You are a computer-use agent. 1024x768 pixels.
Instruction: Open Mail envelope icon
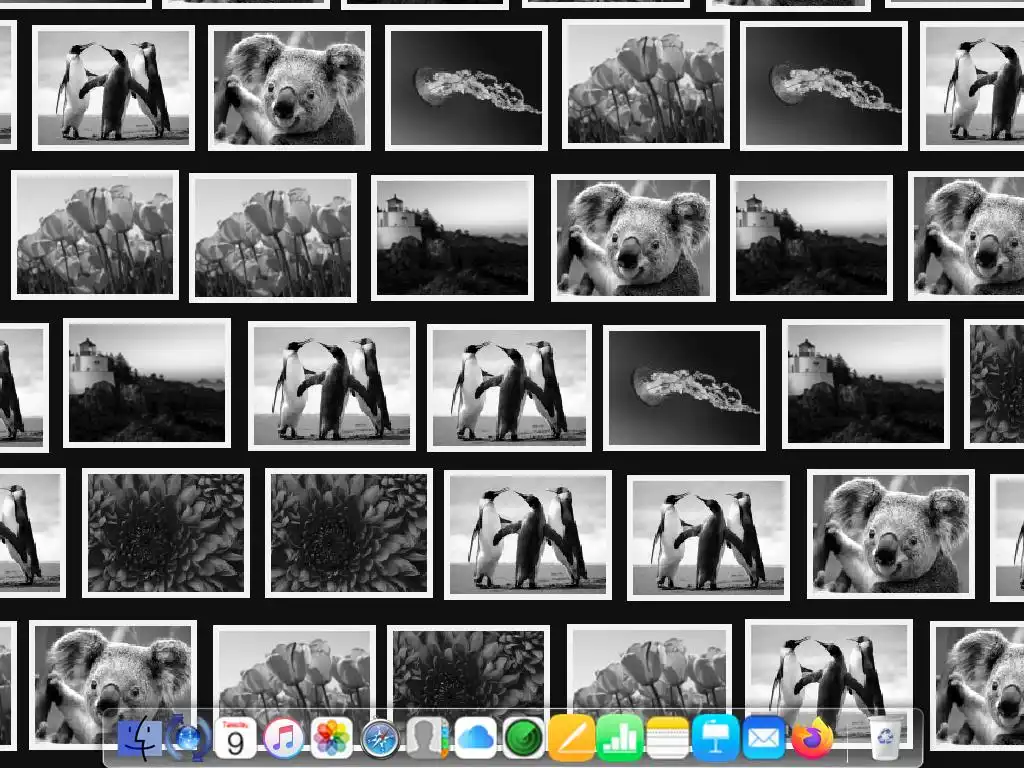point(763,739)
